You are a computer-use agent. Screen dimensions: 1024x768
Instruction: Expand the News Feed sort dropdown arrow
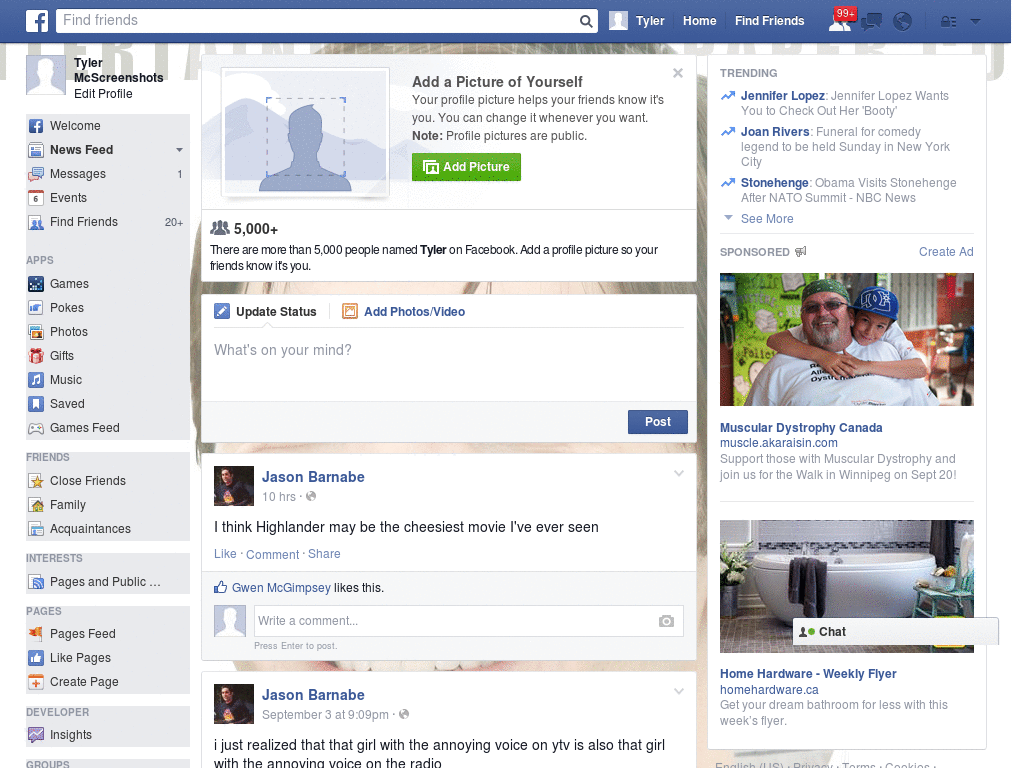(179, 150)
